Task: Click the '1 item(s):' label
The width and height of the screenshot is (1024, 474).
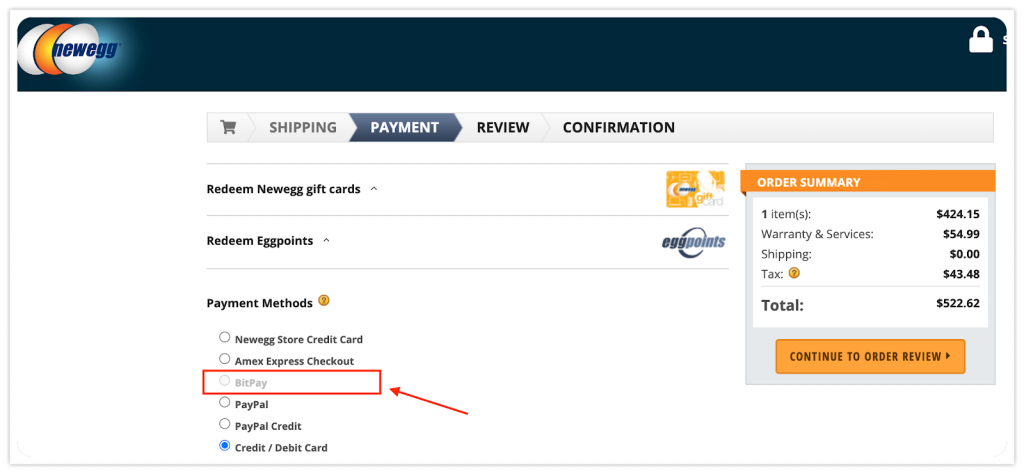Action: pos(786,214)
